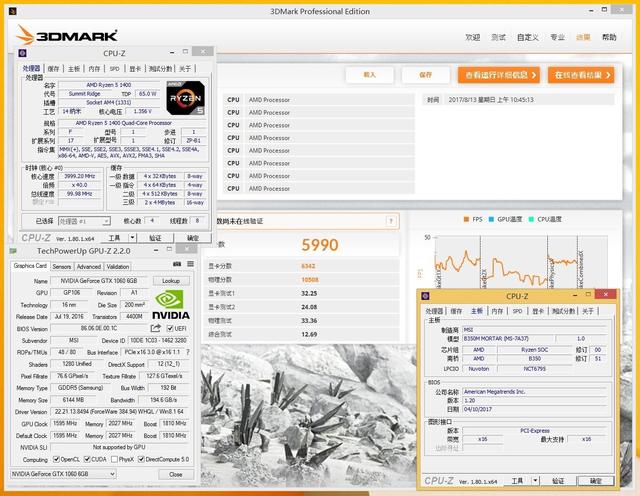
Task: Click the BIOS export share icon
Action: coord(155,328)
